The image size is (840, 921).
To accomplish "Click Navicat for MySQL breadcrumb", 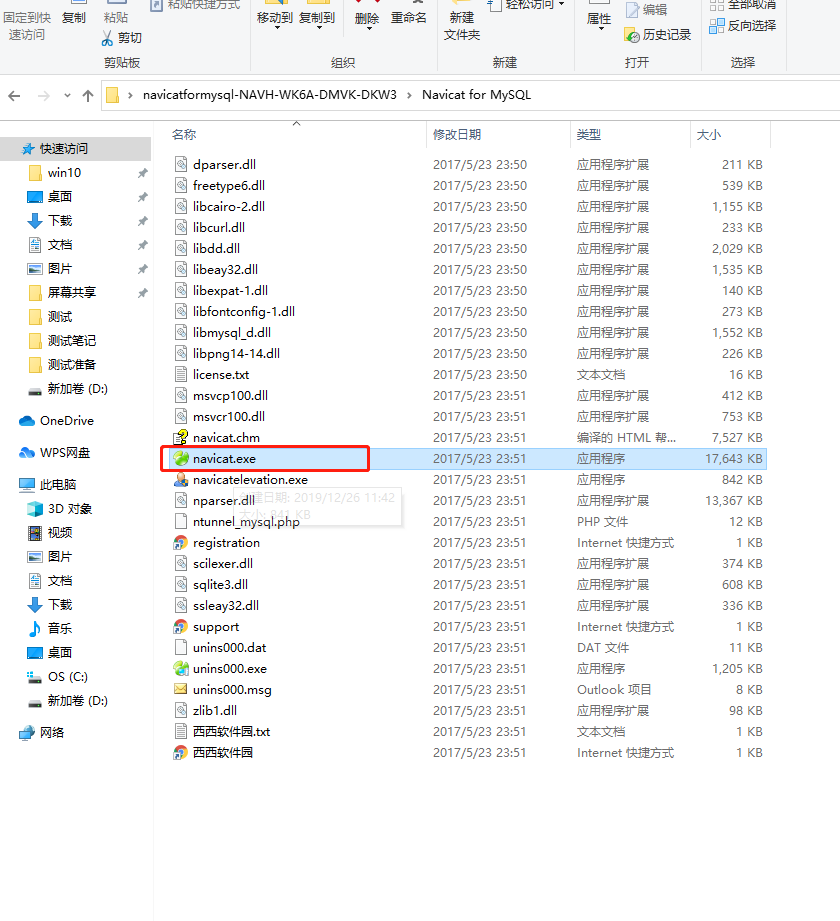I will point(476,95).
